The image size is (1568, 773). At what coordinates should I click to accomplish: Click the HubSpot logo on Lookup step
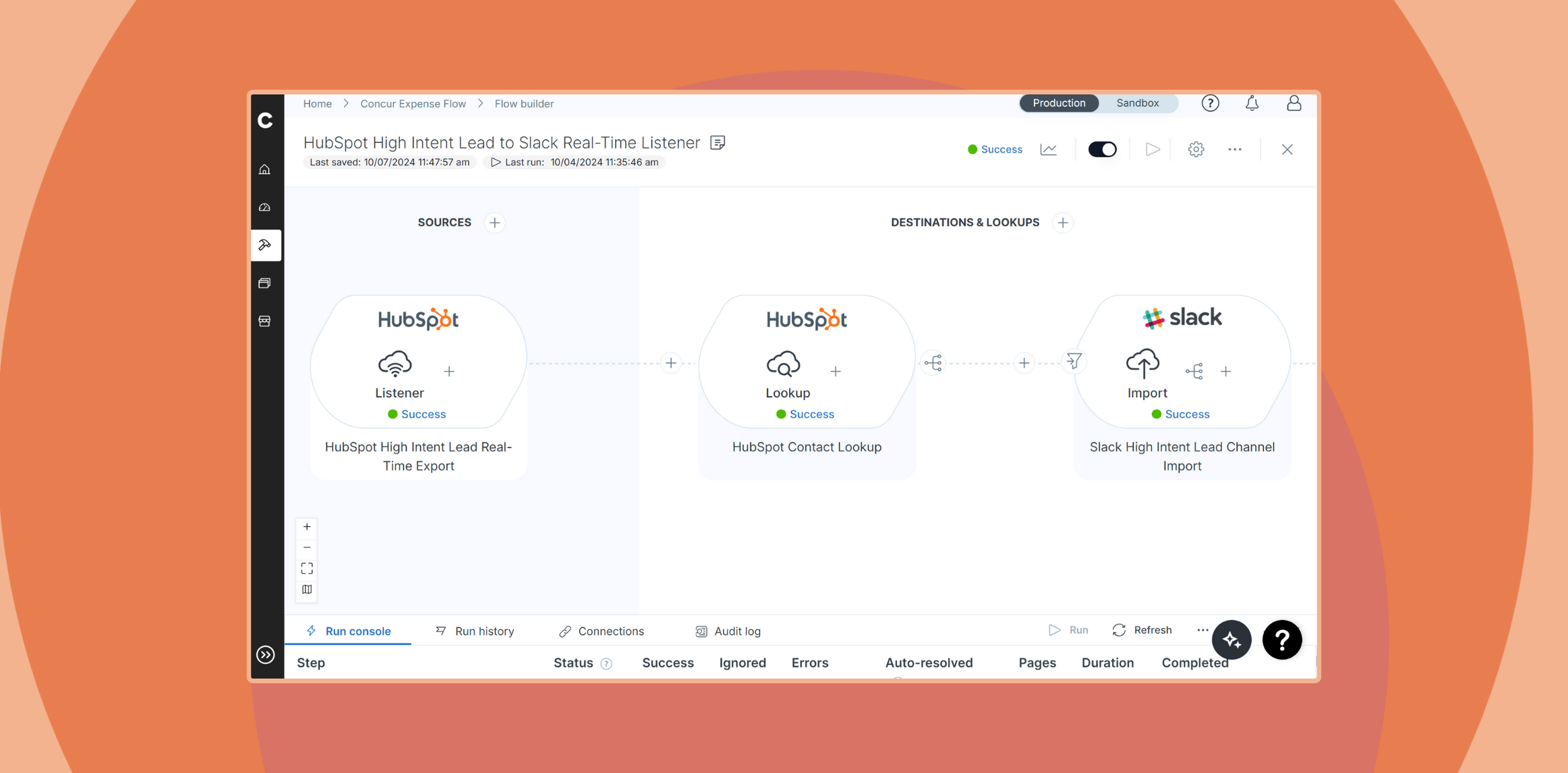[x=807, y=319]
